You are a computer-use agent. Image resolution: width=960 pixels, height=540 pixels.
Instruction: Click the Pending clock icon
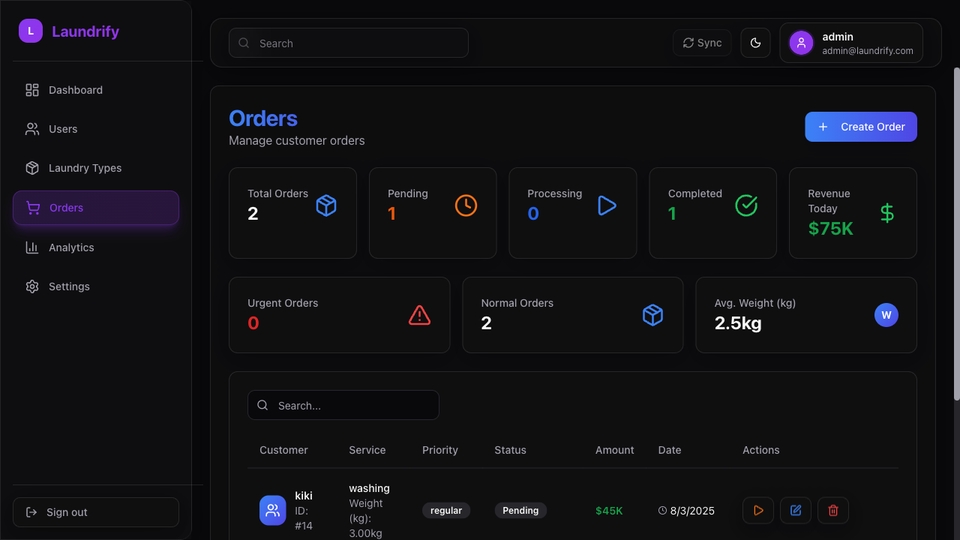click(466, 206)
